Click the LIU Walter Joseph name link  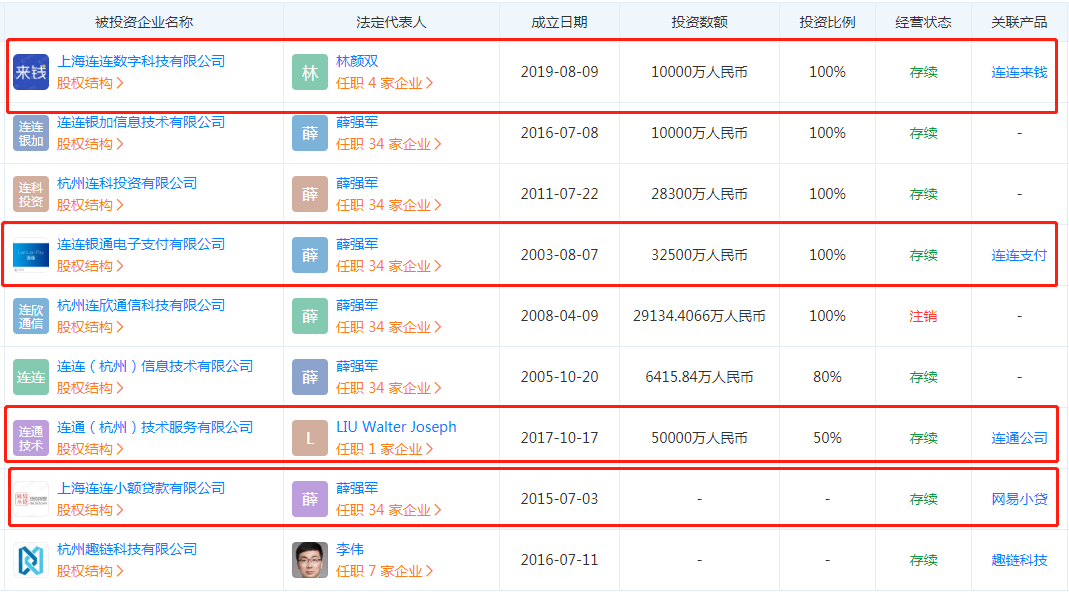[398, 425]
